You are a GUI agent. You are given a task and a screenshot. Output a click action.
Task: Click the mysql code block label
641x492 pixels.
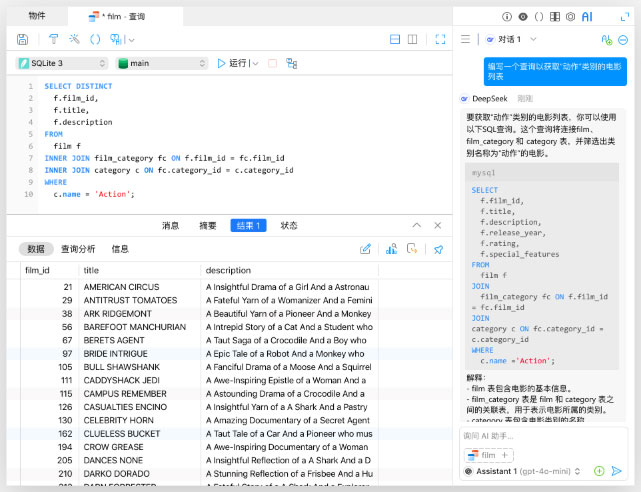point(483,173)
